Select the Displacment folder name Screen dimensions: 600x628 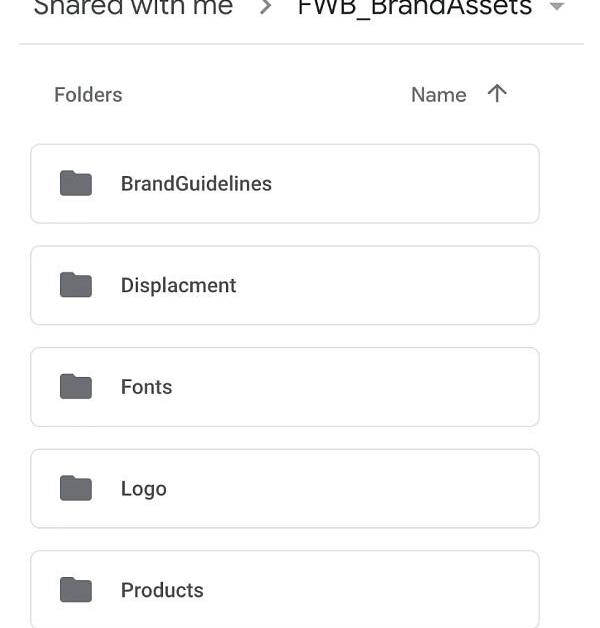point(178,286)
